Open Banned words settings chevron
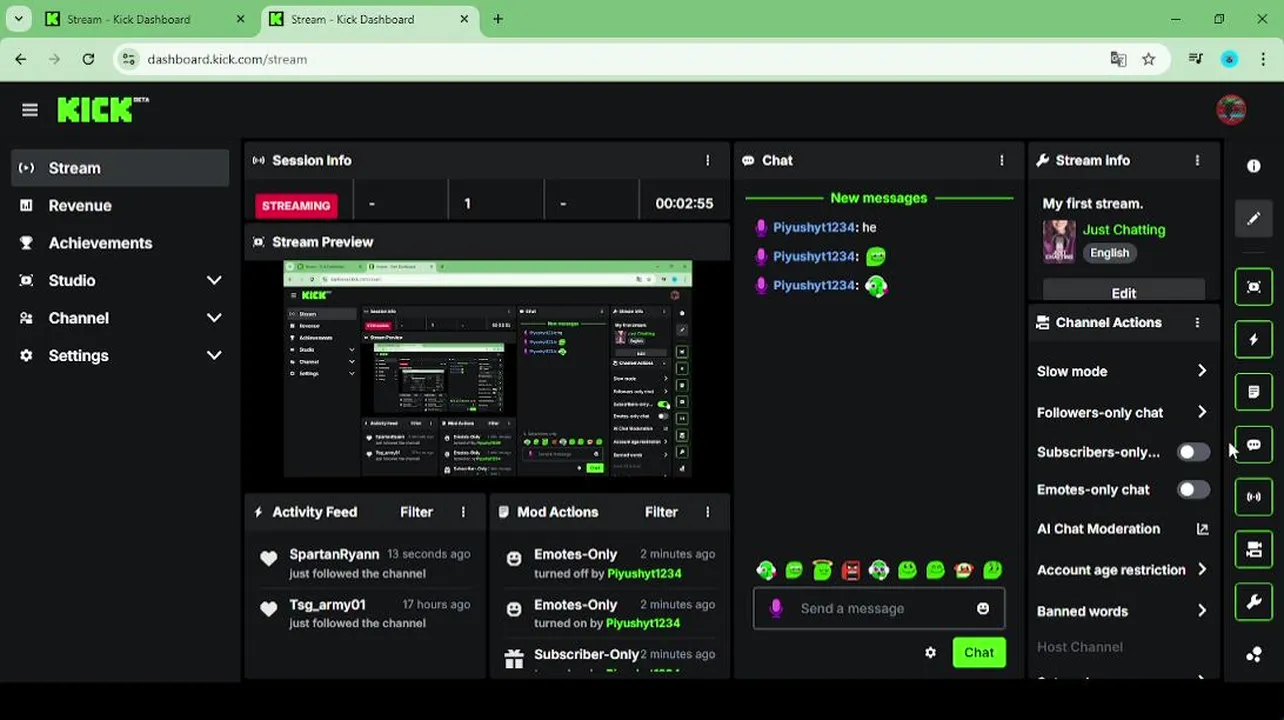 (x=1202, y=611)
